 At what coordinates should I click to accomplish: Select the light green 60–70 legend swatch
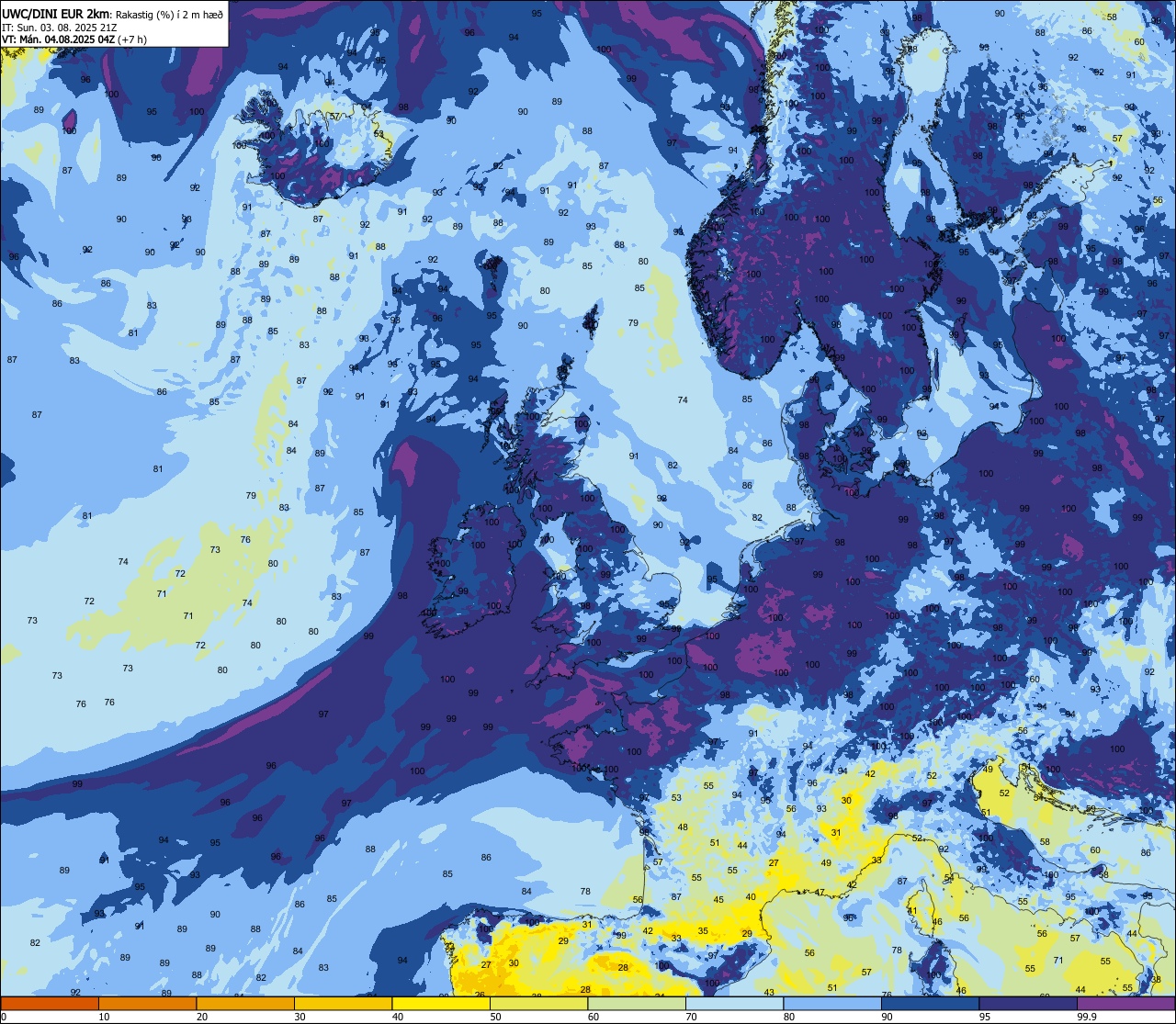pos(637,1003)
